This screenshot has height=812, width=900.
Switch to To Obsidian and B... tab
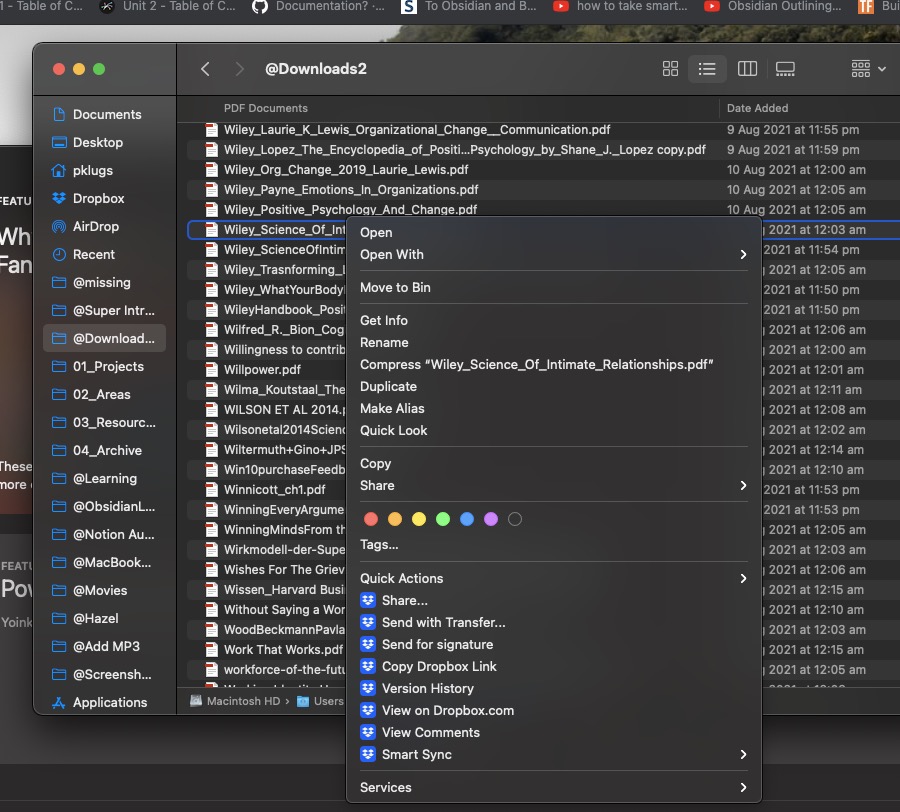(x=469, y=6)
